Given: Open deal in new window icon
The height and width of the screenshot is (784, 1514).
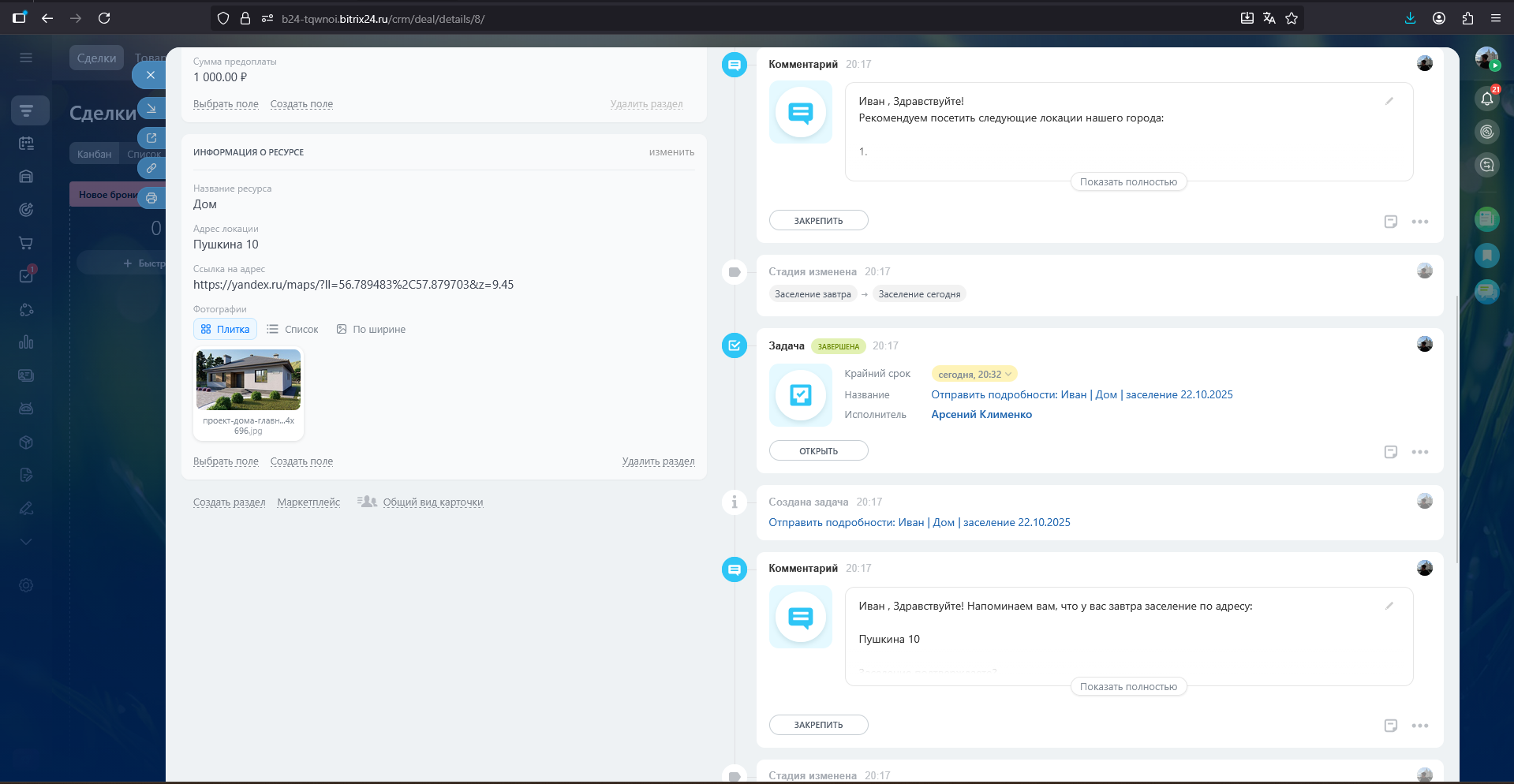Looking at the screenshot, I should pyautogui.click(x=151, y=138).
